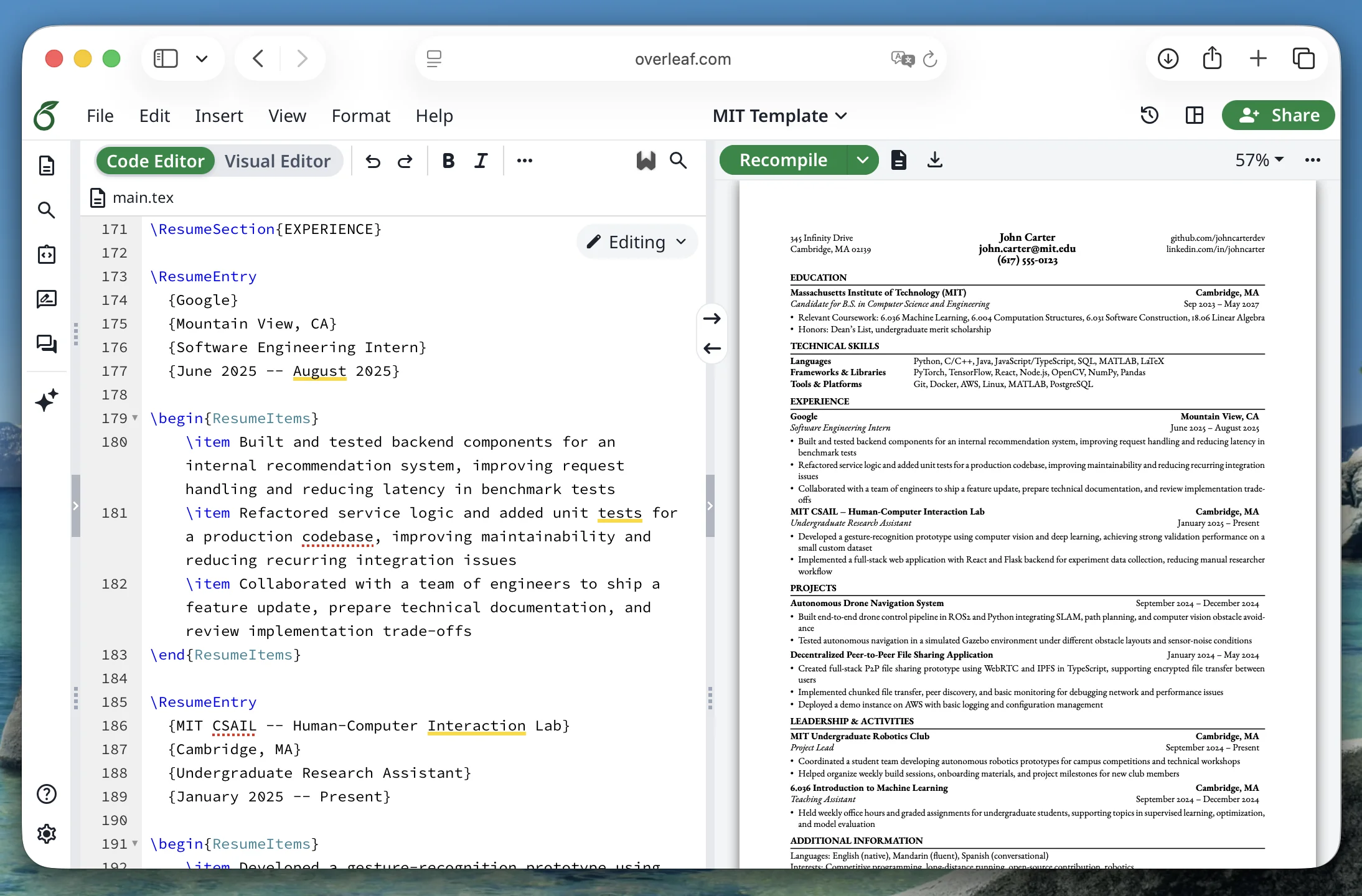Click the Recompile button
The width and height of the screenshot is (1362, 896).
coord(783,160)
